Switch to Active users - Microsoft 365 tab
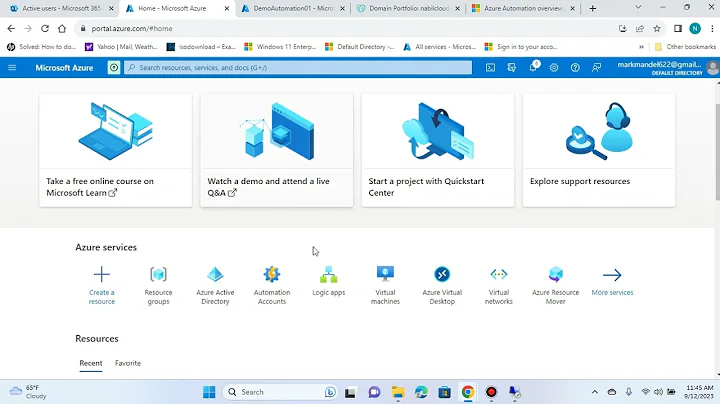The height and width of the screenshot is (404, 720). coord(60,8)
